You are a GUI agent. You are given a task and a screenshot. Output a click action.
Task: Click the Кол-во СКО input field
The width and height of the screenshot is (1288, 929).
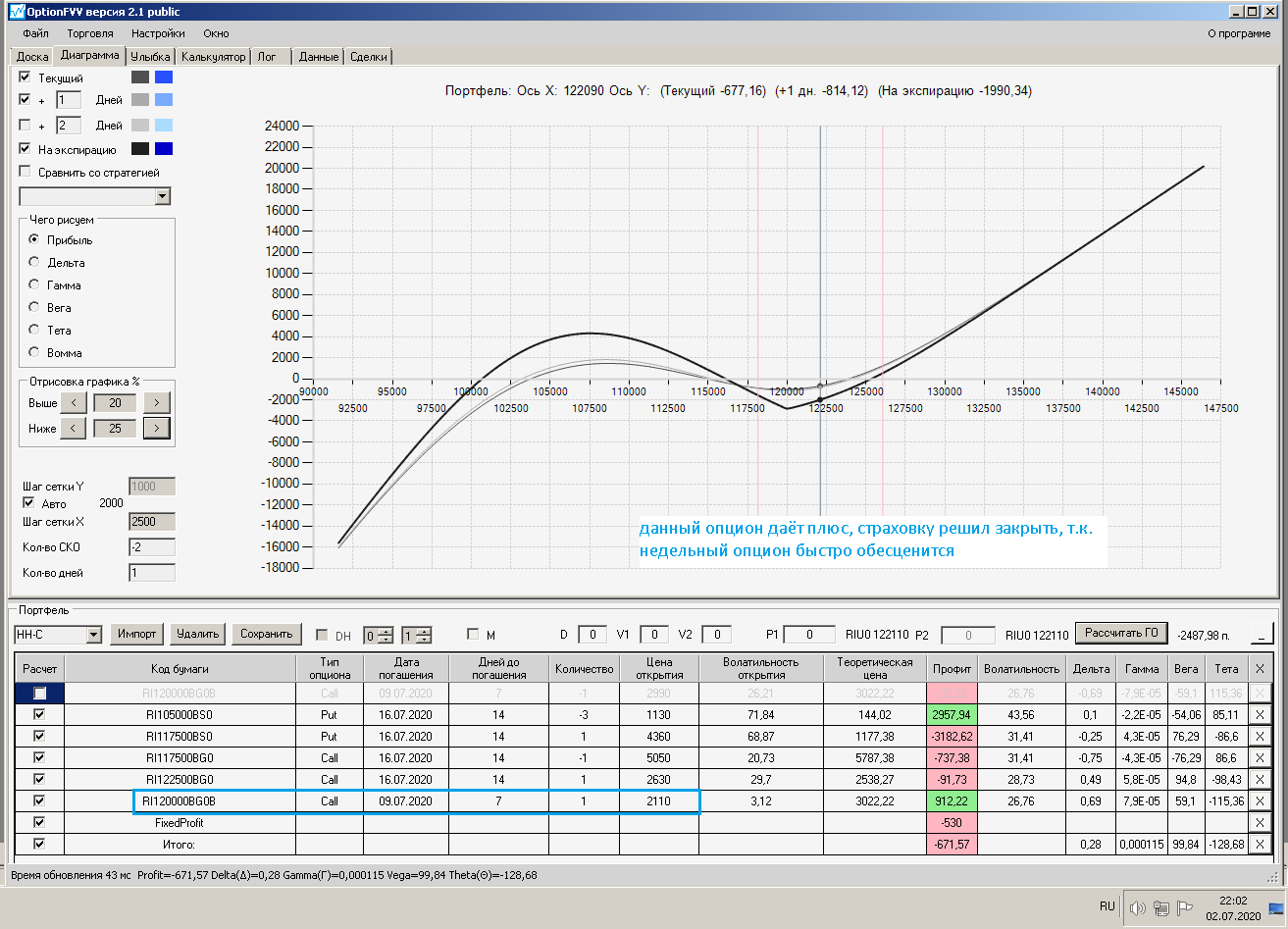[152, 547]
